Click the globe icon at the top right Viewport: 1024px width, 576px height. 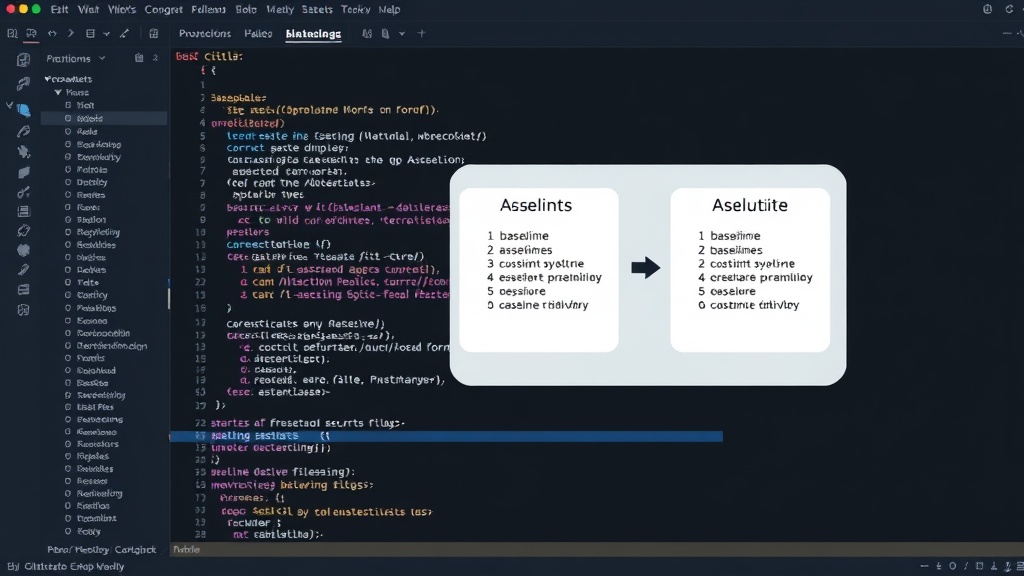pyautogui.click(x=987, y=9)
